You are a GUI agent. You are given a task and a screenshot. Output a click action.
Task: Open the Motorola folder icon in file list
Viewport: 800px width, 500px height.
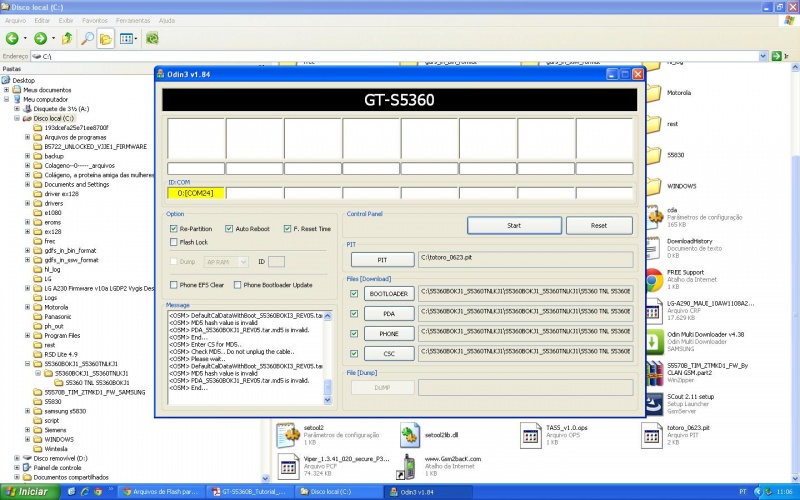654,93
